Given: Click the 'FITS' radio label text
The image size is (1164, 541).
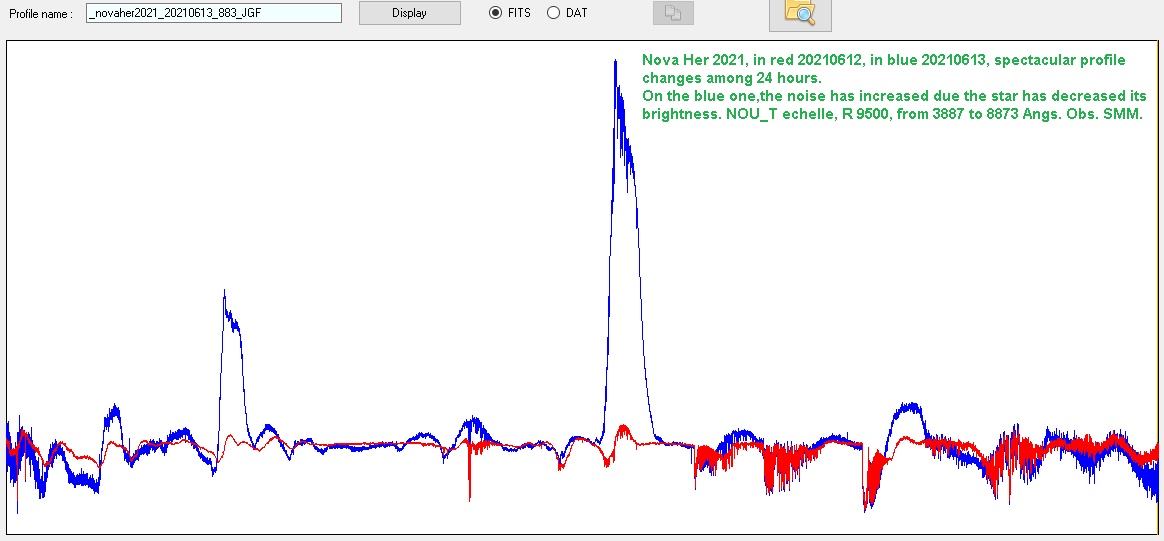Looking at the screenshot, I should pyautogui.click(x=519, y=13).
